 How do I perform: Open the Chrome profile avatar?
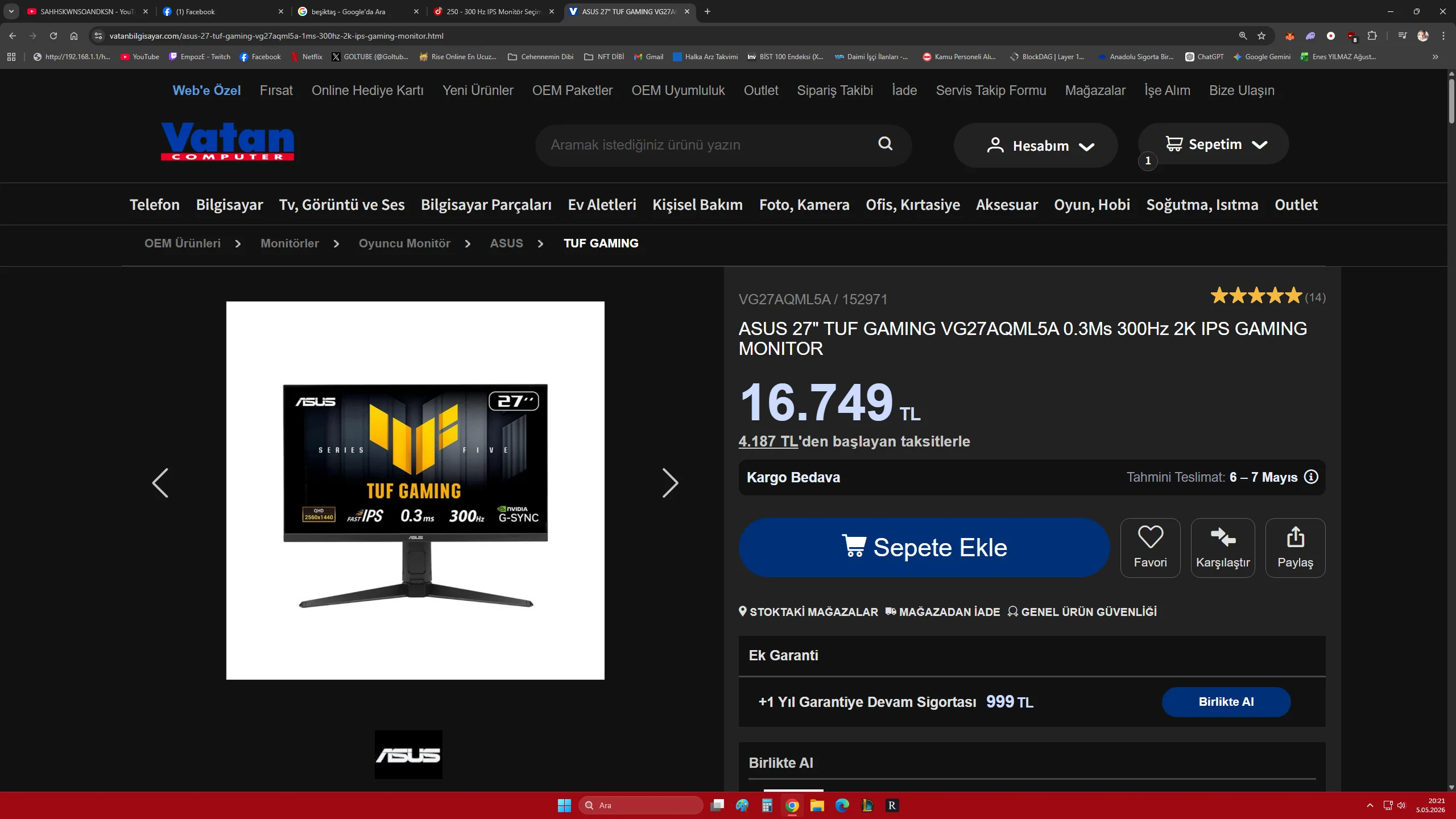click(1423, 36)
